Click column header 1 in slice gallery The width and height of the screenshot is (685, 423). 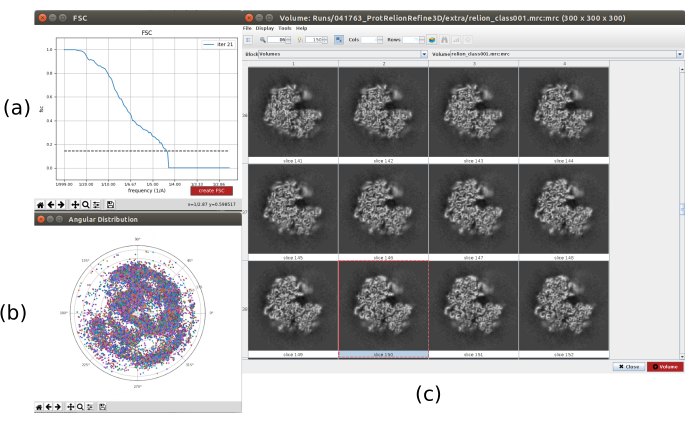click(x=293, y=64)
